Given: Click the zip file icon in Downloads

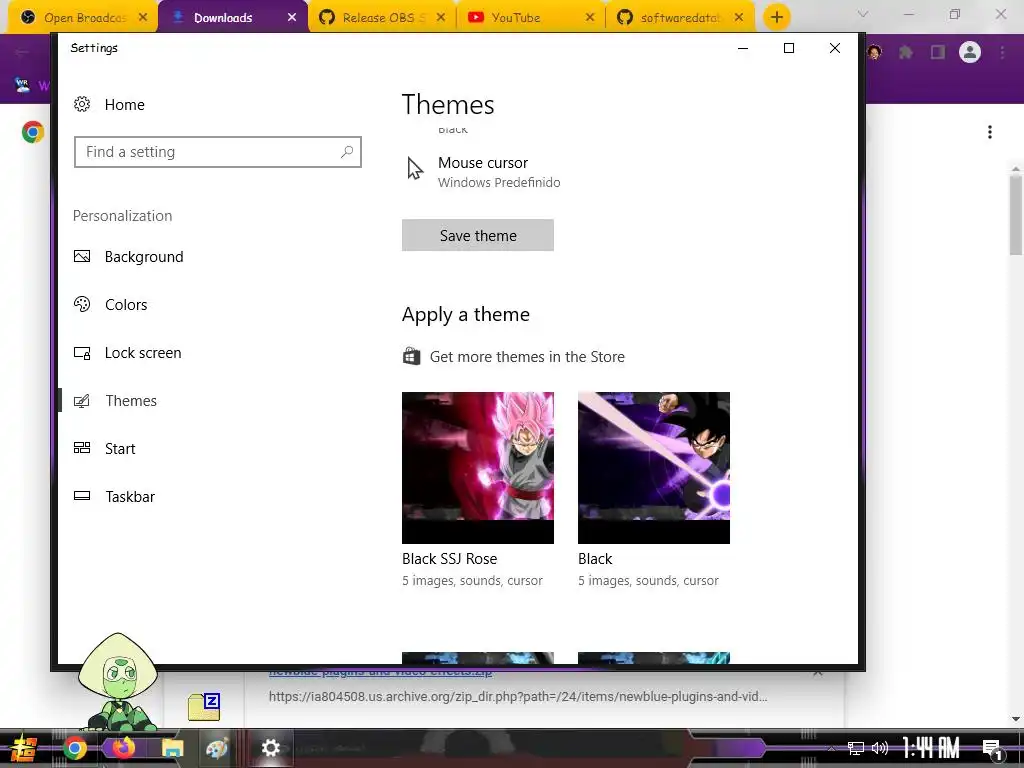Looking at the screenshot, I should pyautogui.click(x=204, y=707).
